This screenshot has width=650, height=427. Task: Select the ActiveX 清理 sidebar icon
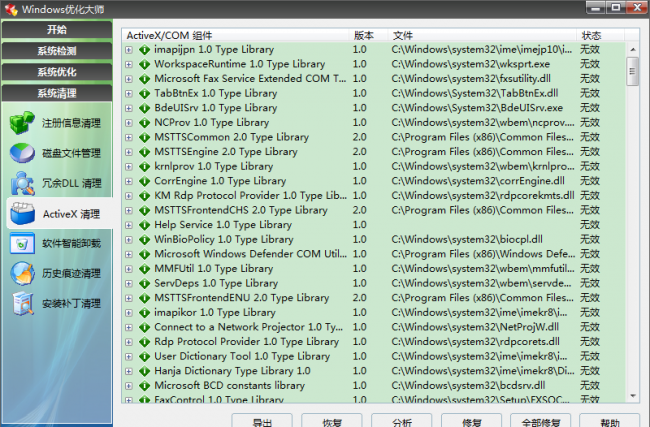(22, 214)
